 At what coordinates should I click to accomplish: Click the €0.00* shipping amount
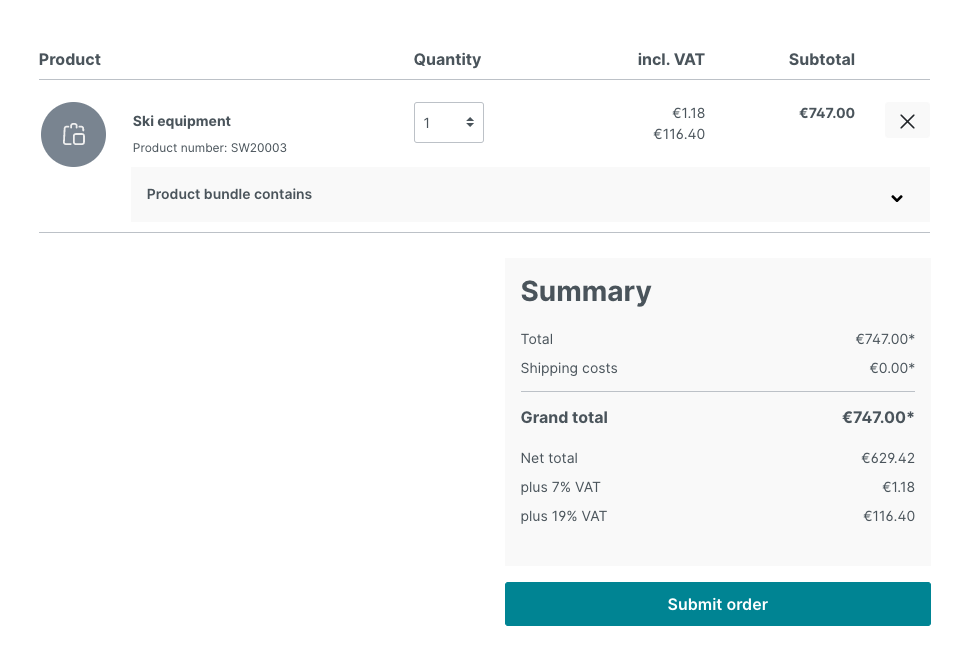pos(892,368)
